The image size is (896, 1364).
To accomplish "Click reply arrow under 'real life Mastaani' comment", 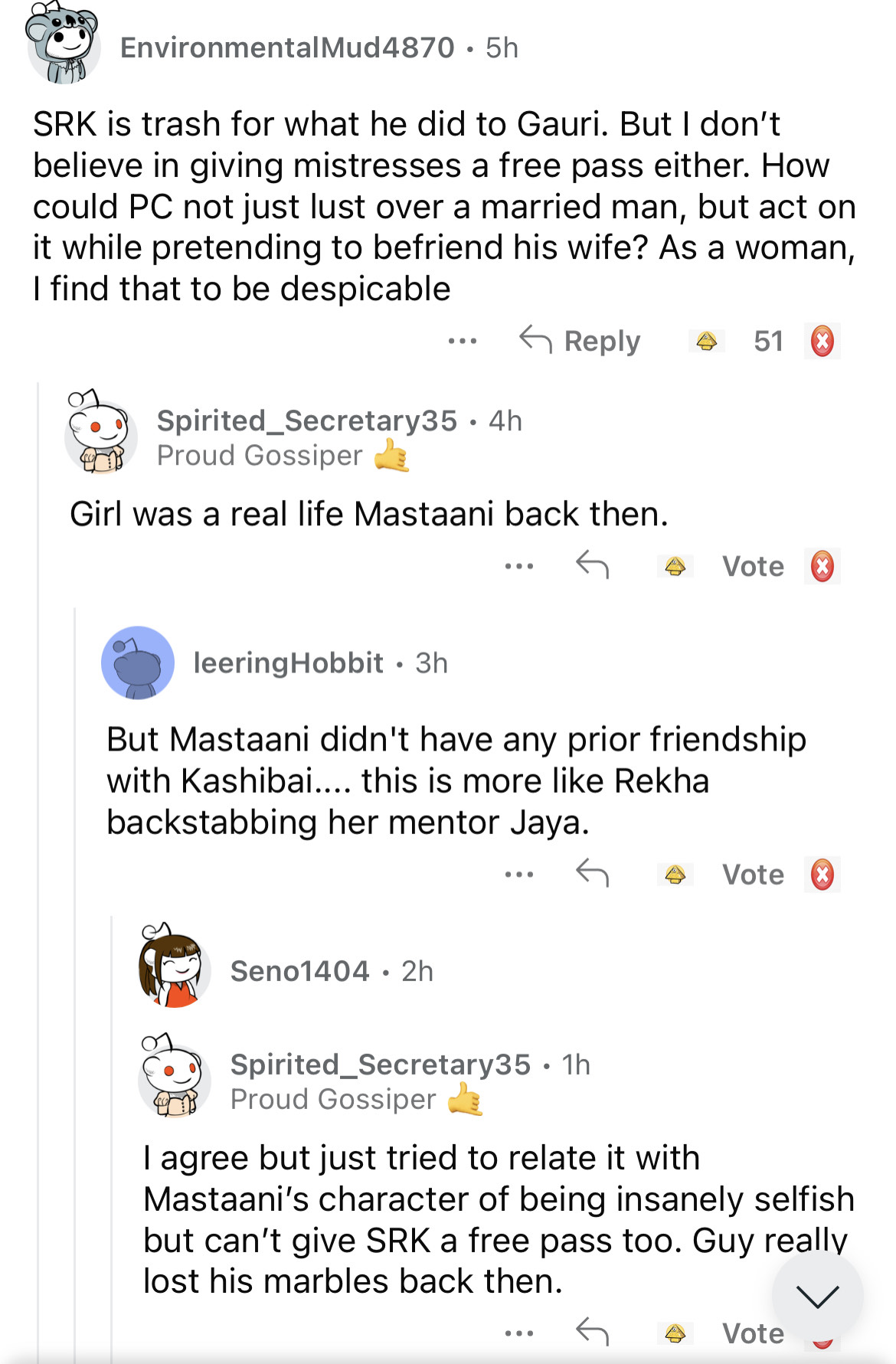I will click(592, 565).
